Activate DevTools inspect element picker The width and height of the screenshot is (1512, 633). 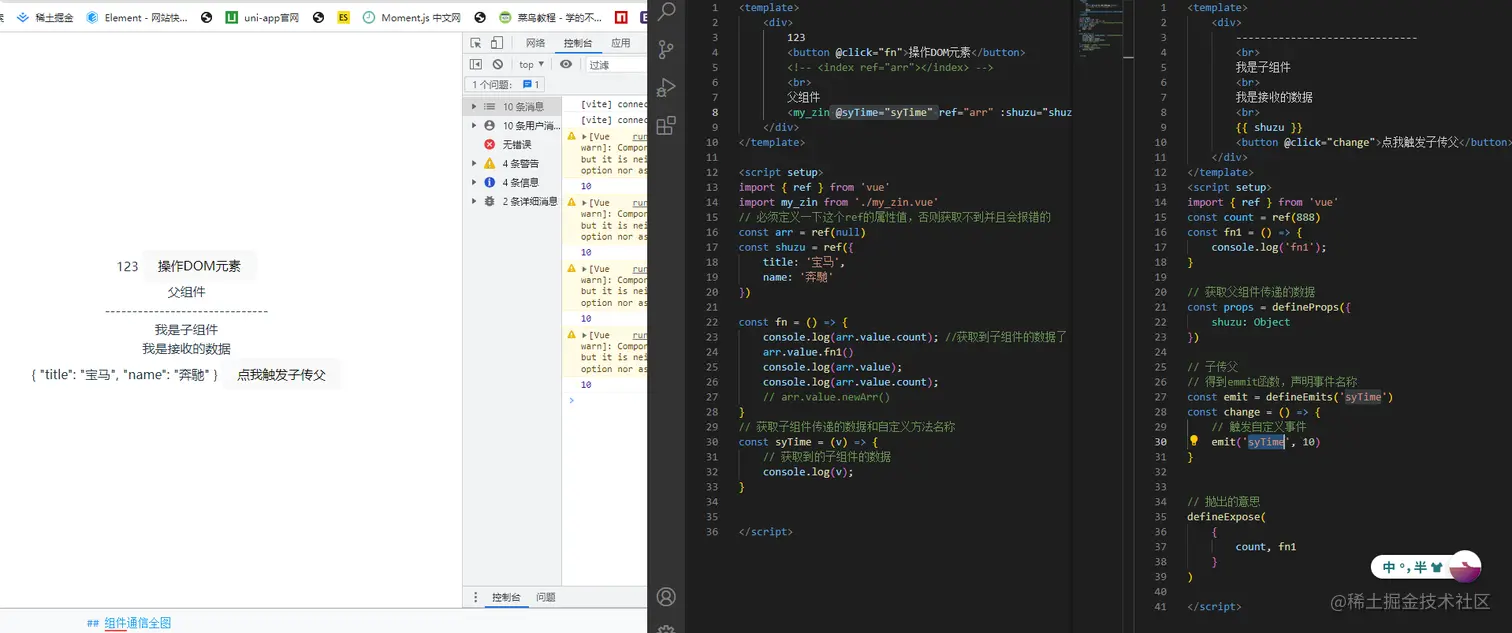pos(476,43)
